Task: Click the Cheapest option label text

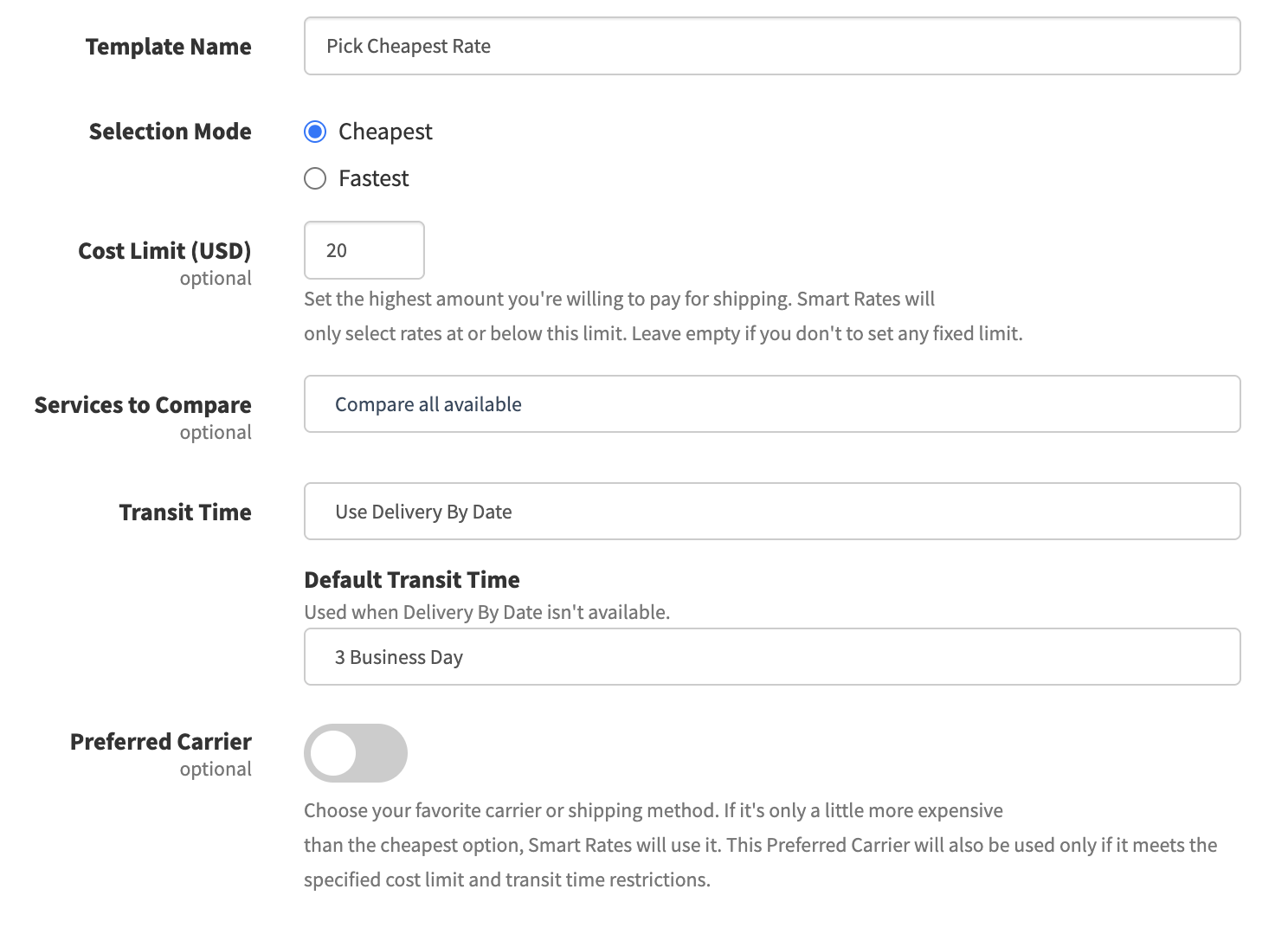Action: click(385, 132)
